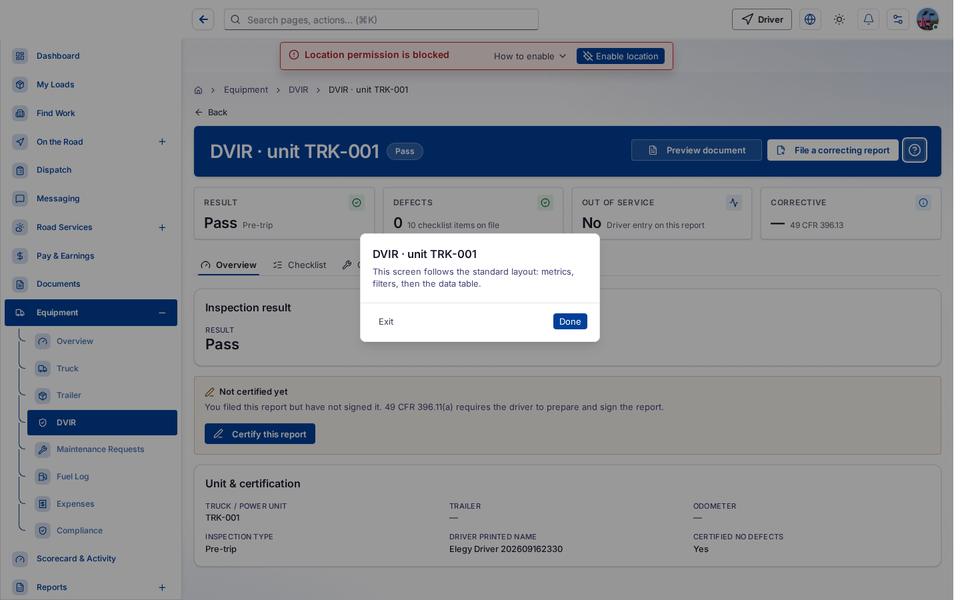This screenshot has width=960, height=600.
Task: Open Dashboard from the sidebar
Action: pos(91,56)
